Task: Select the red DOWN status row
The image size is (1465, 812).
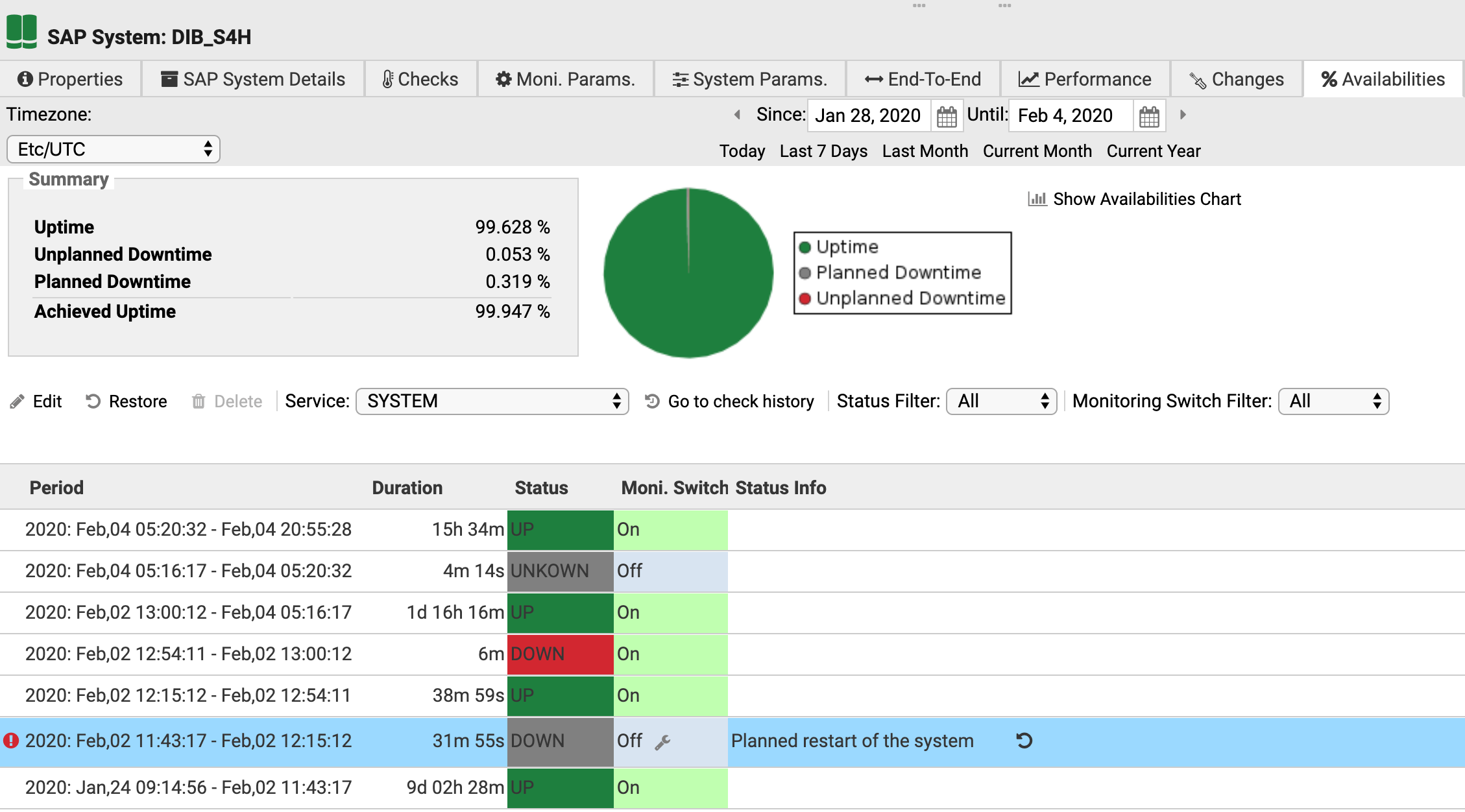Action: 559,654
